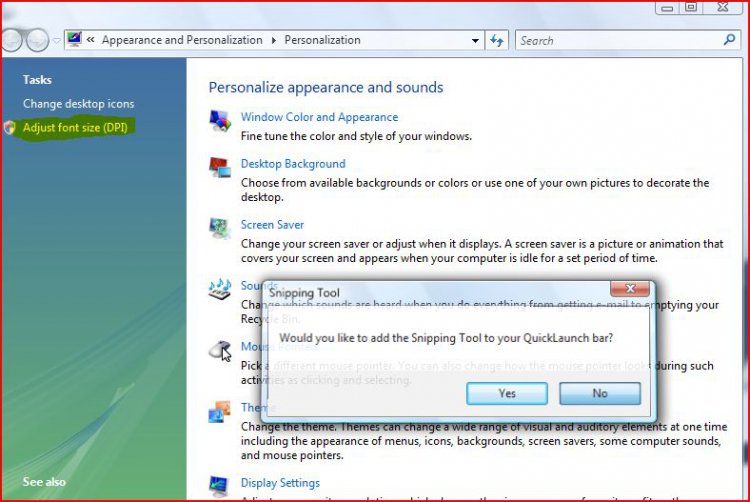Open the Display Settings link

click(x=280, y=483)
